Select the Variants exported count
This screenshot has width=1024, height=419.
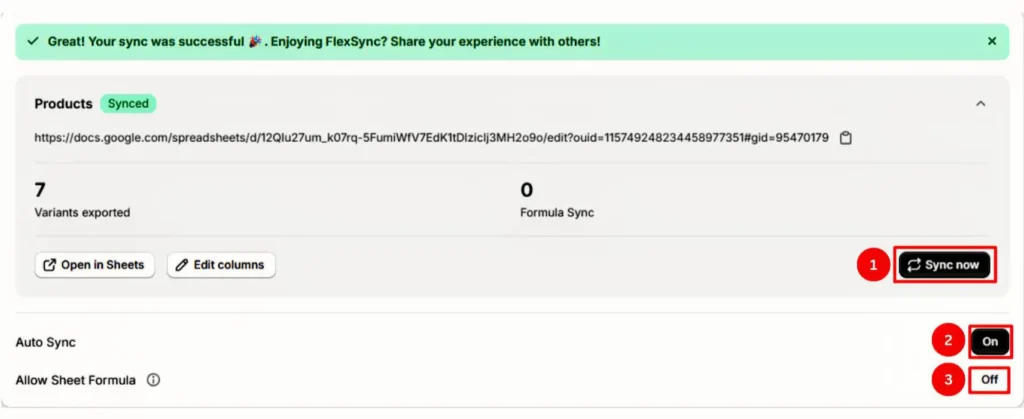[40, 190]
